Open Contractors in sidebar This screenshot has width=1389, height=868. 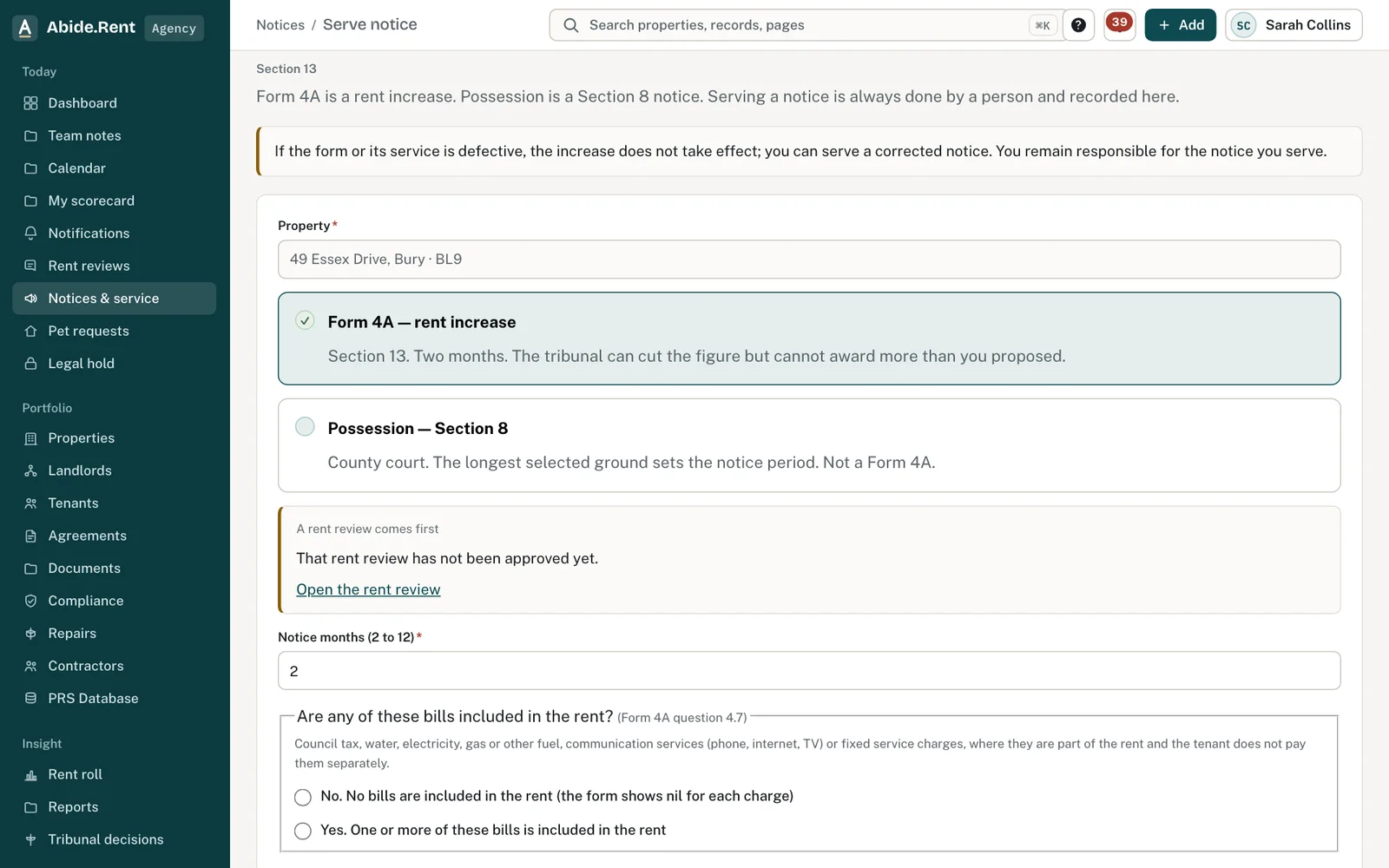(x=114, y=666)
